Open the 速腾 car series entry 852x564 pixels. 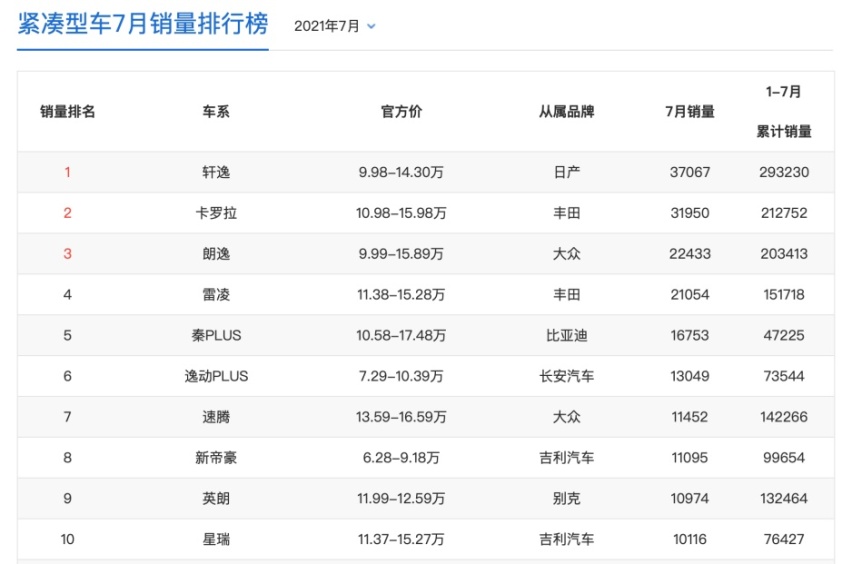(216, 417)
